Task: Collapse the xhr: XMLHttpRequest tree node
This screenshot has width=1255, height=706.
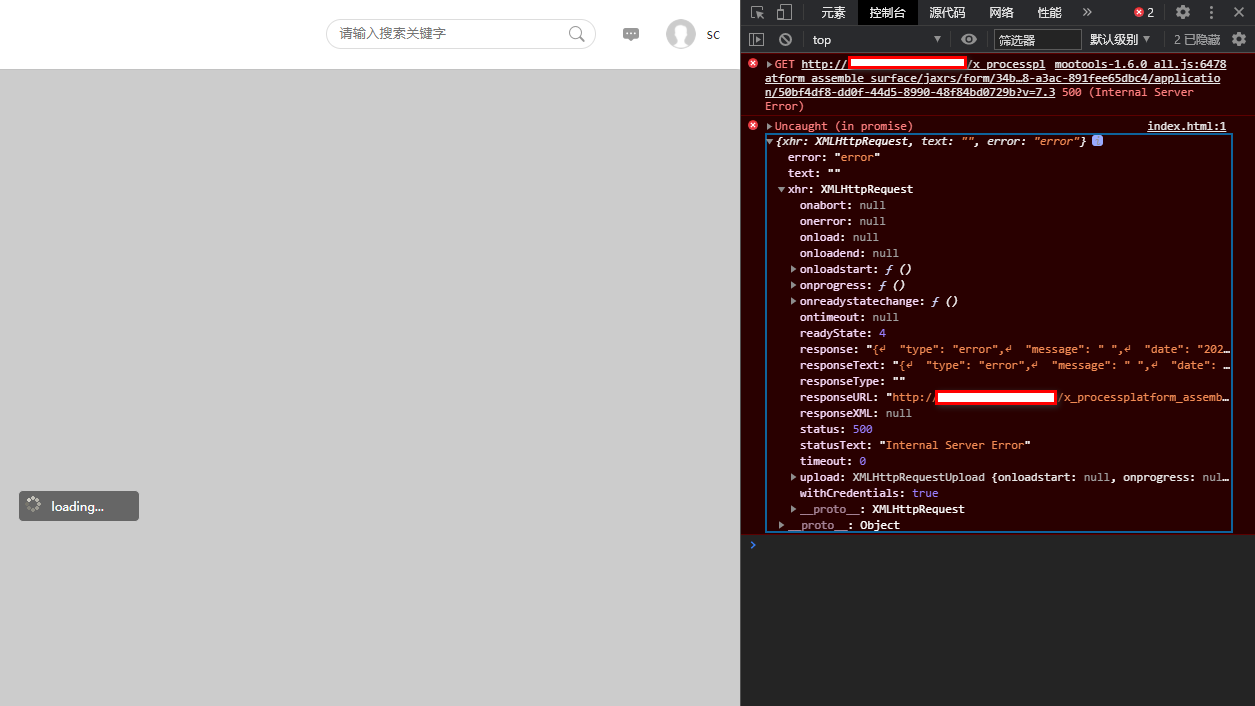Action: click(x=782, y=189)
